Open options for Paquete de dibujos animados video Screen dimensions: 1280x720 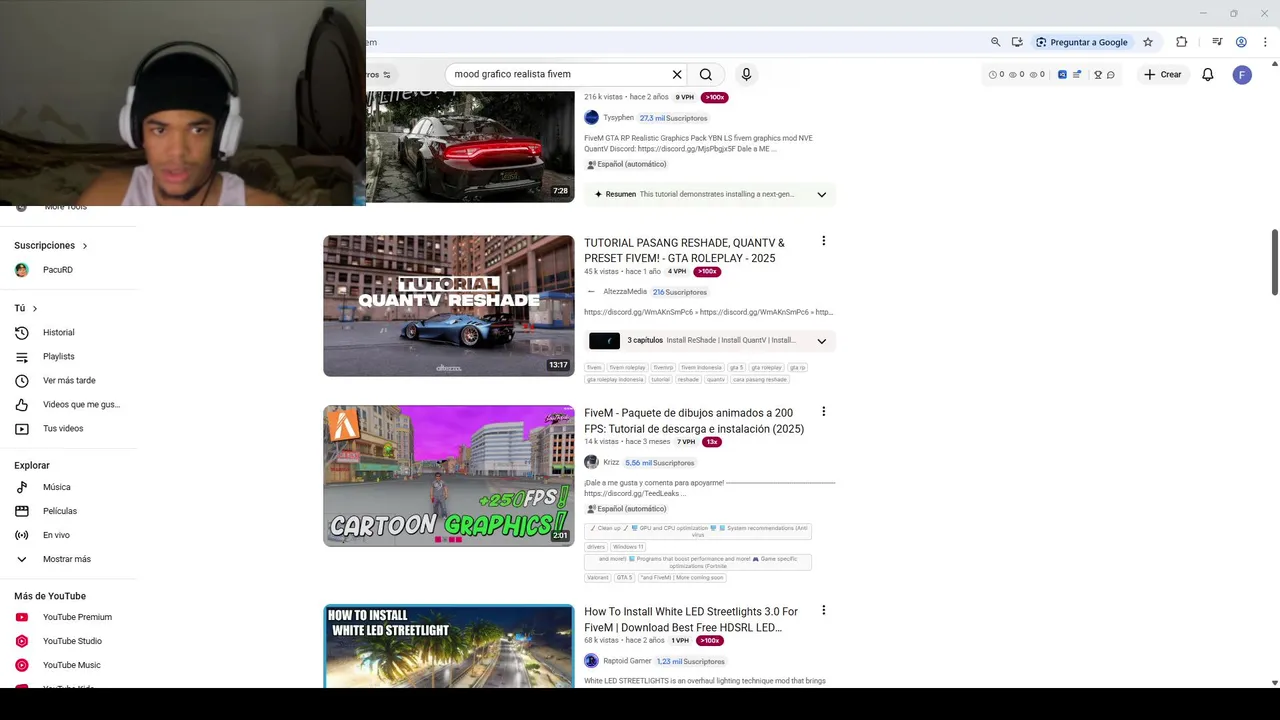tap(823, 411)
